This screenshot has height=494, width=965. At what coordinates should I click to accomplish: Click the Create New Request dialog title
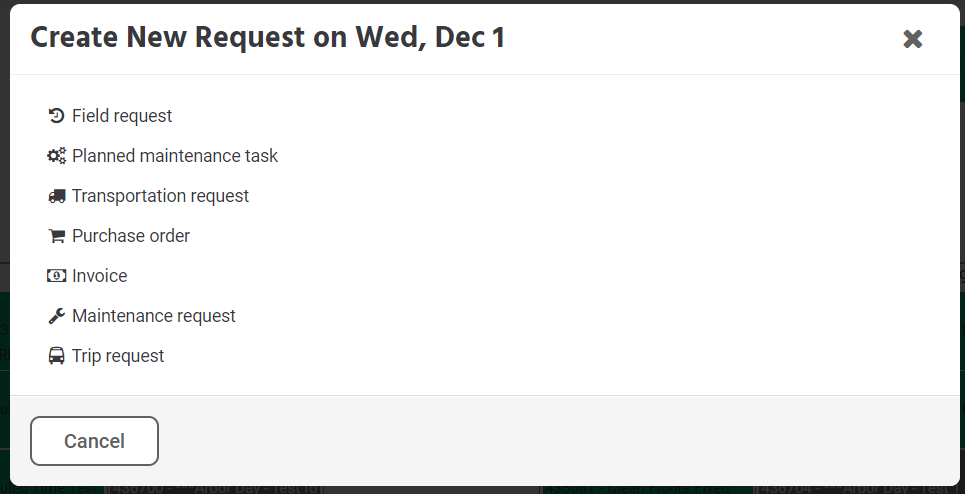coord(268,38)
